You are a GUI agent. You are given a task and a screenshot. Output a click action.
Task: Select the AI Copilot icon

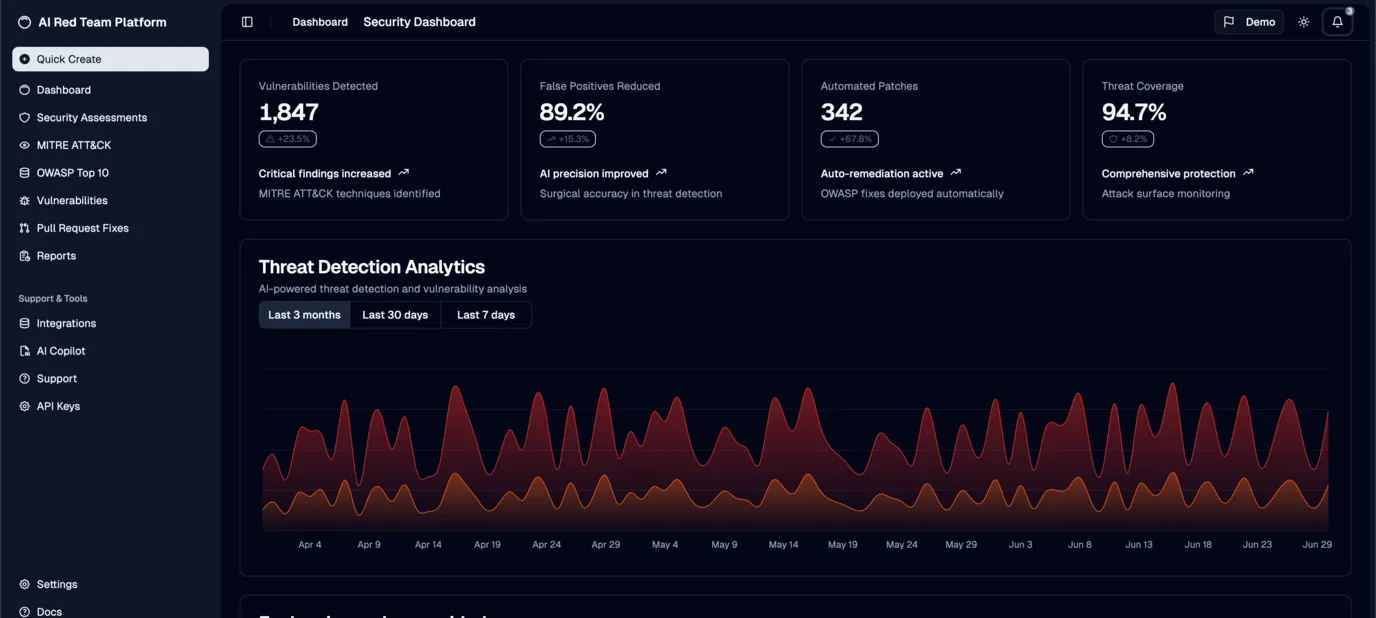(23, 351)
